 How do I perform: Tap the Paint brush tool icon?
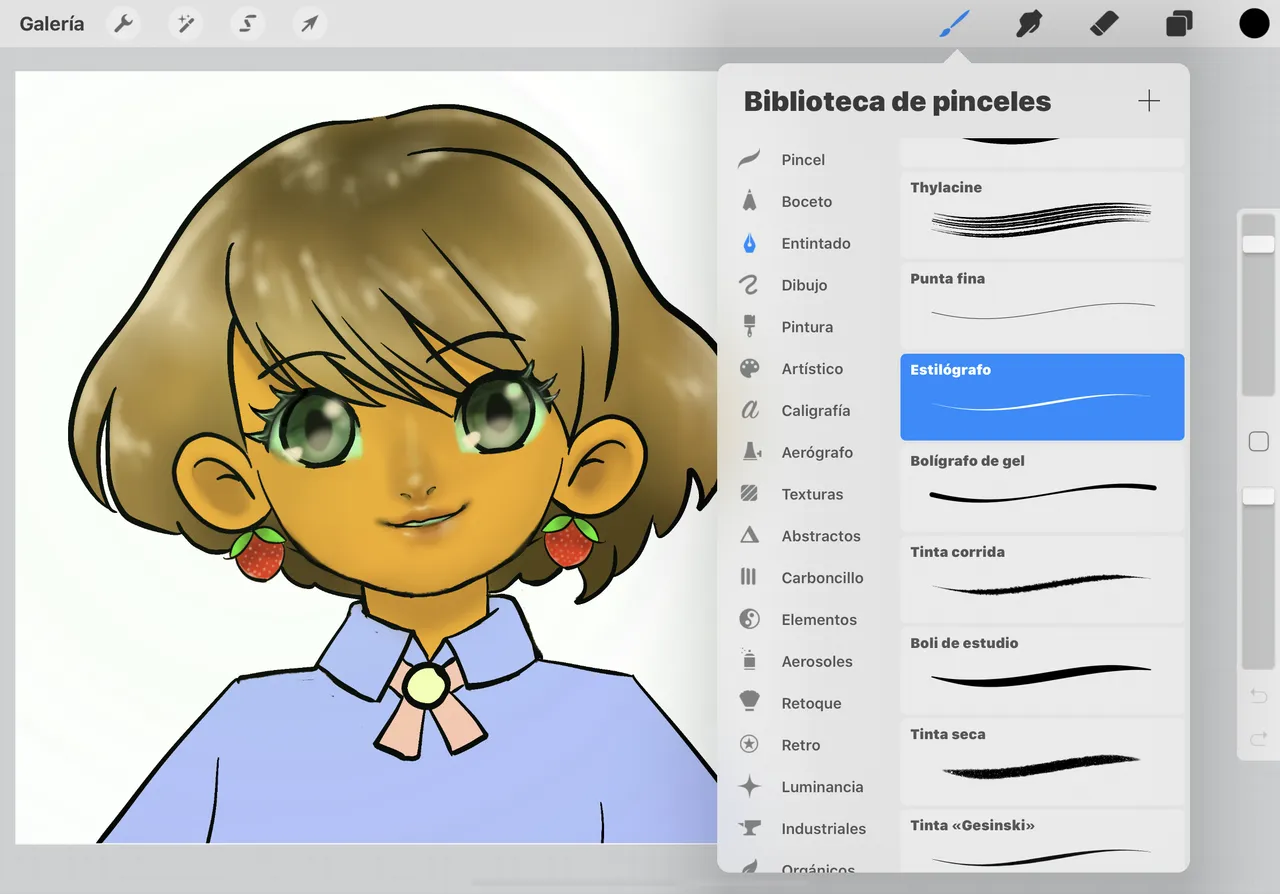[x=955, y=23]
